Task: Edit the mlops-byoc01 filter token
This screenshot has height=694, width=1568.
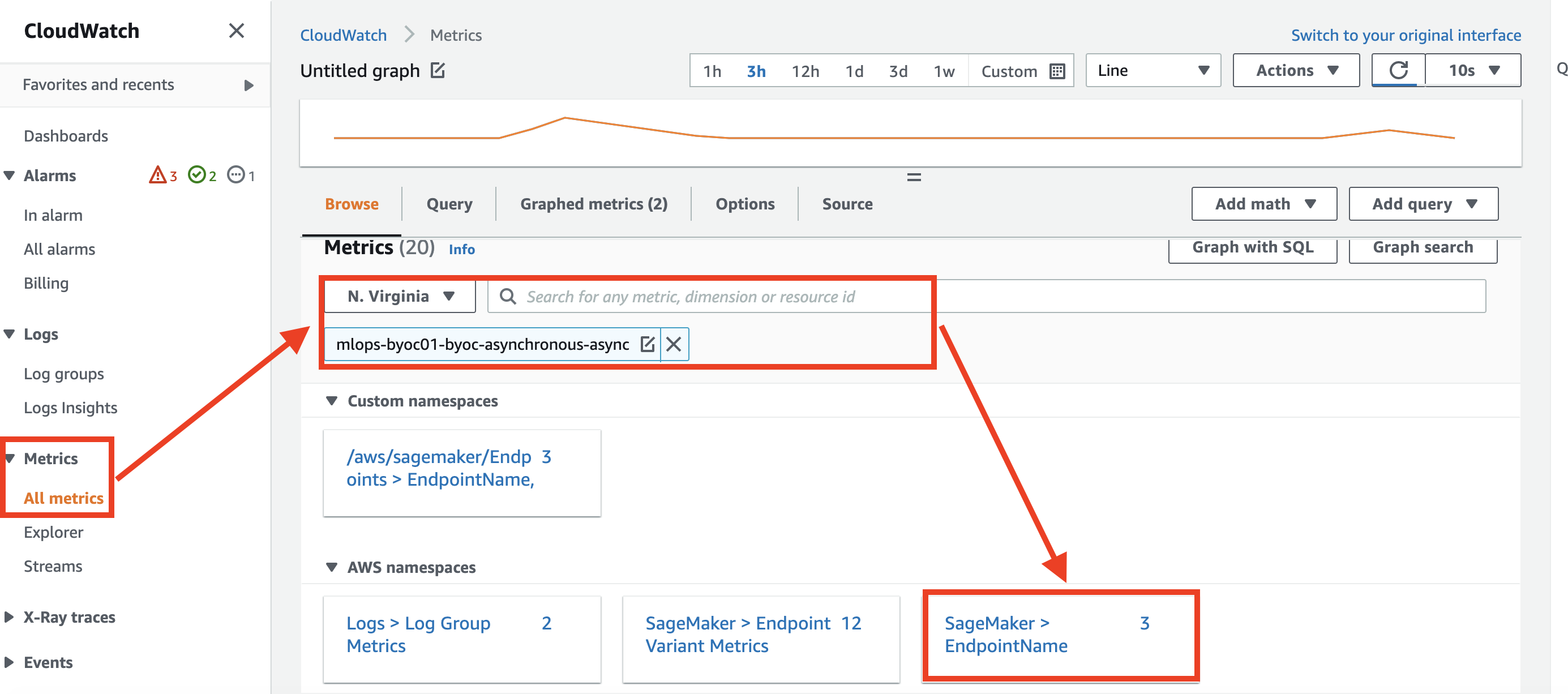Action: [647, 344]
